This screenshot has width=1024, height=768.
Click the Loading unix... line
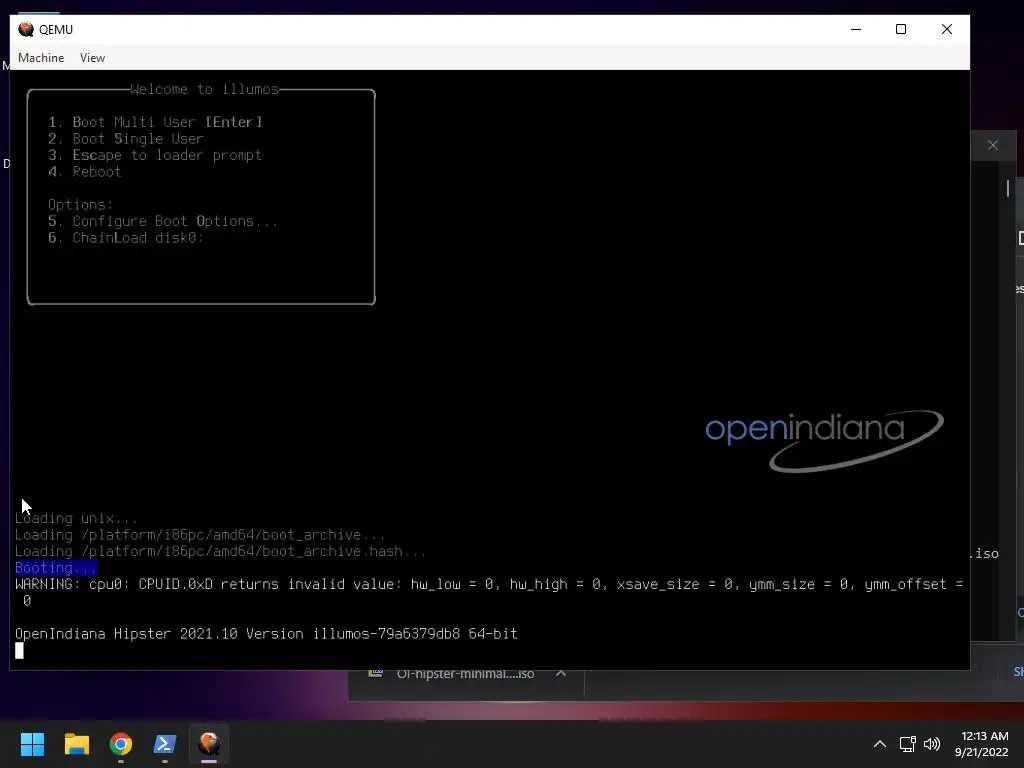click(76, 519)
